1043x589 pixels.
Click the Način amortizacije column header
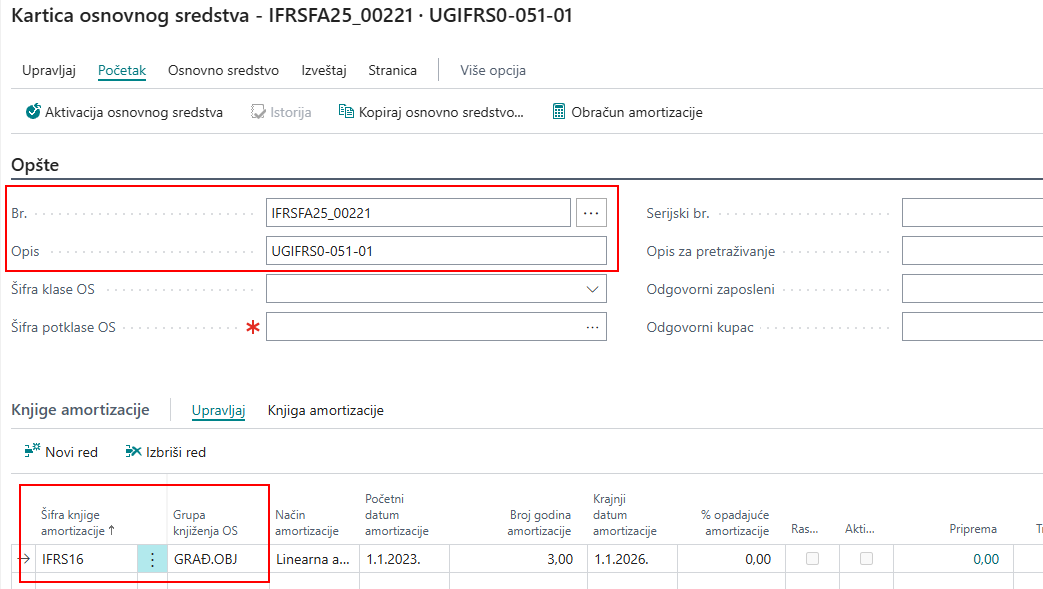tap(307, 522)
